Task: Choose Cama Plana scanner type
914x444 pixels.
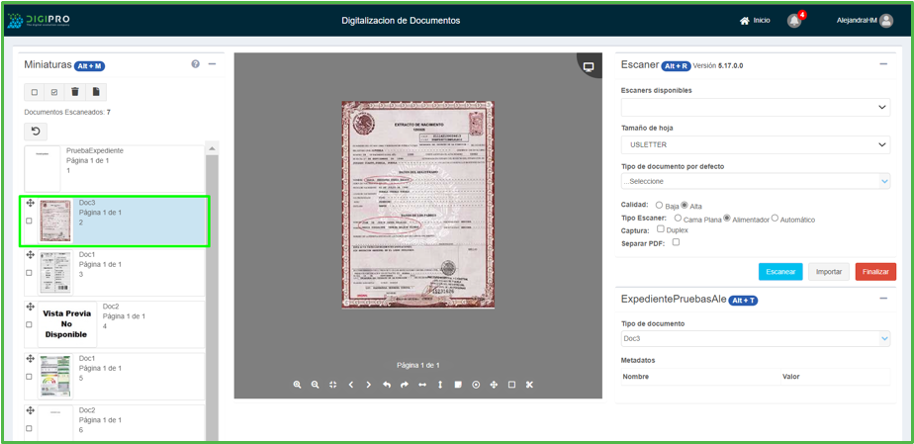Action: pos(679,218)
